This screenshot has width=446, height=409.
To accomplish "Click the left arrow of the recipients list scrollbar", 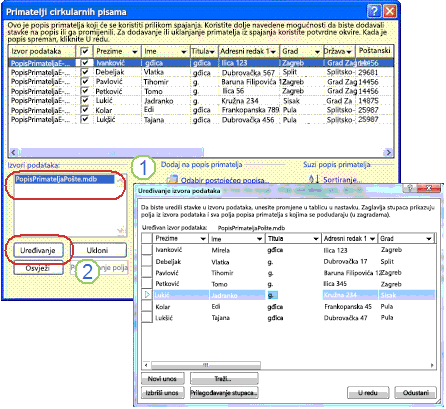I will (x=13, y=152).
